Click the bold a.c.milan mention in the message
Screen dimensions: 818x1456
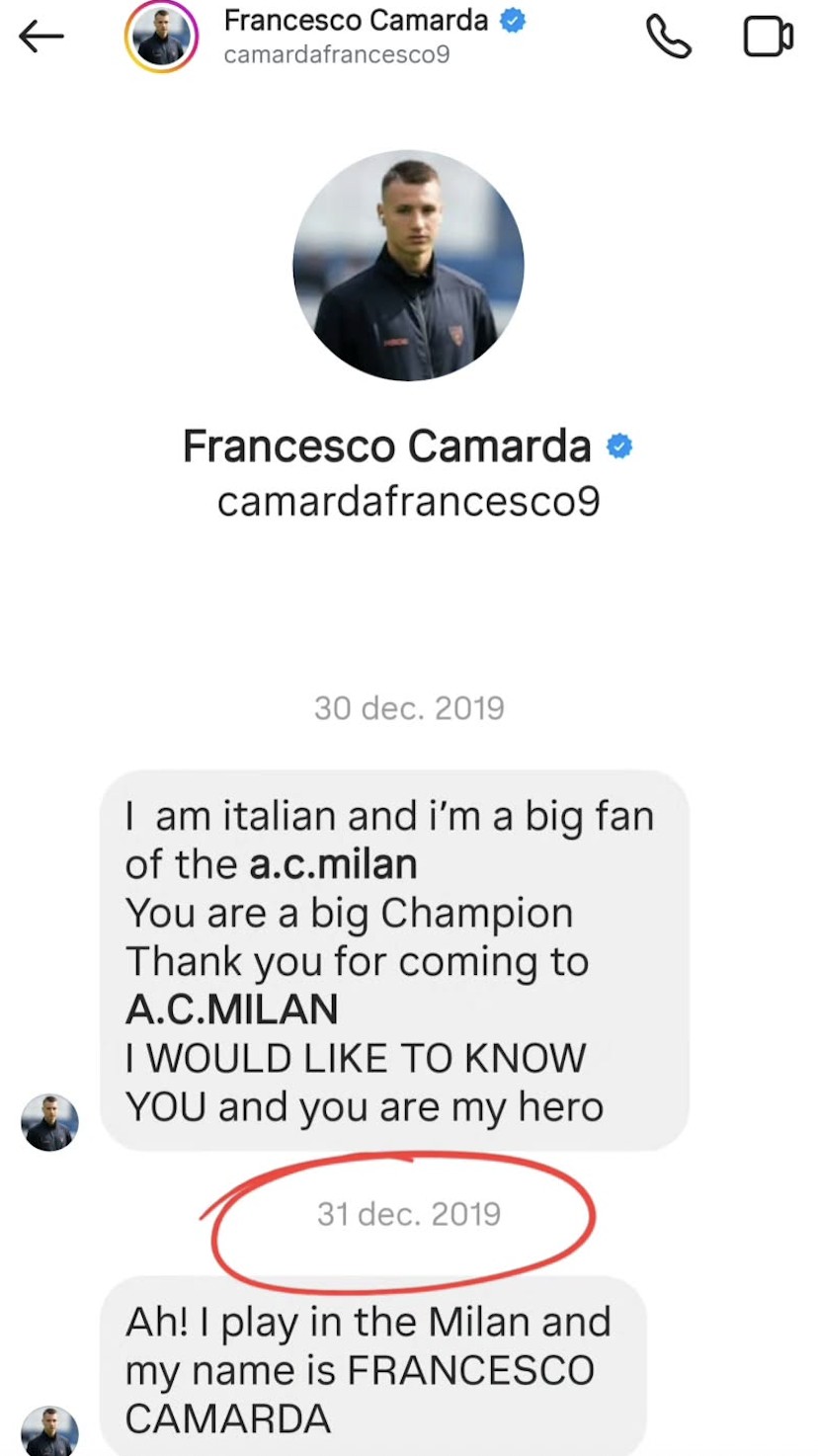(x=333, y=864)
